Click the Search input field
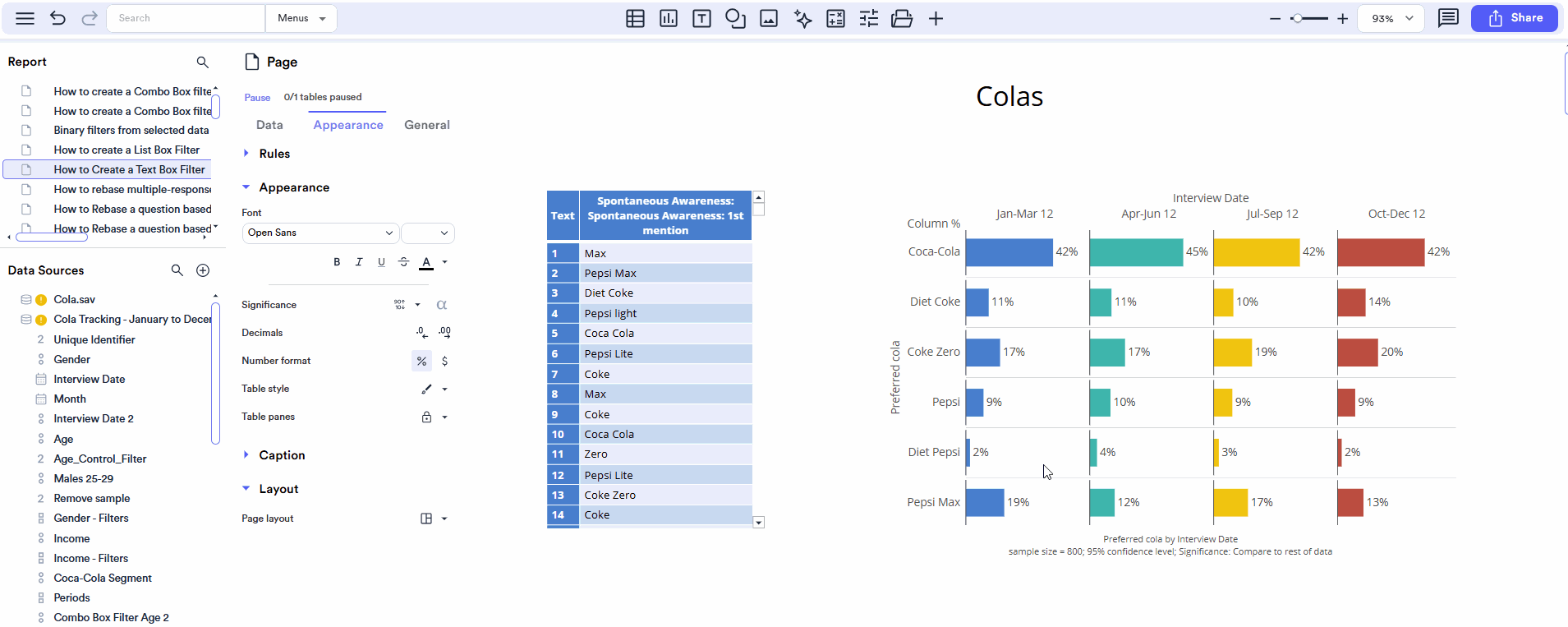The height and width of the screenshot is (627, 1568). point(186,18)
